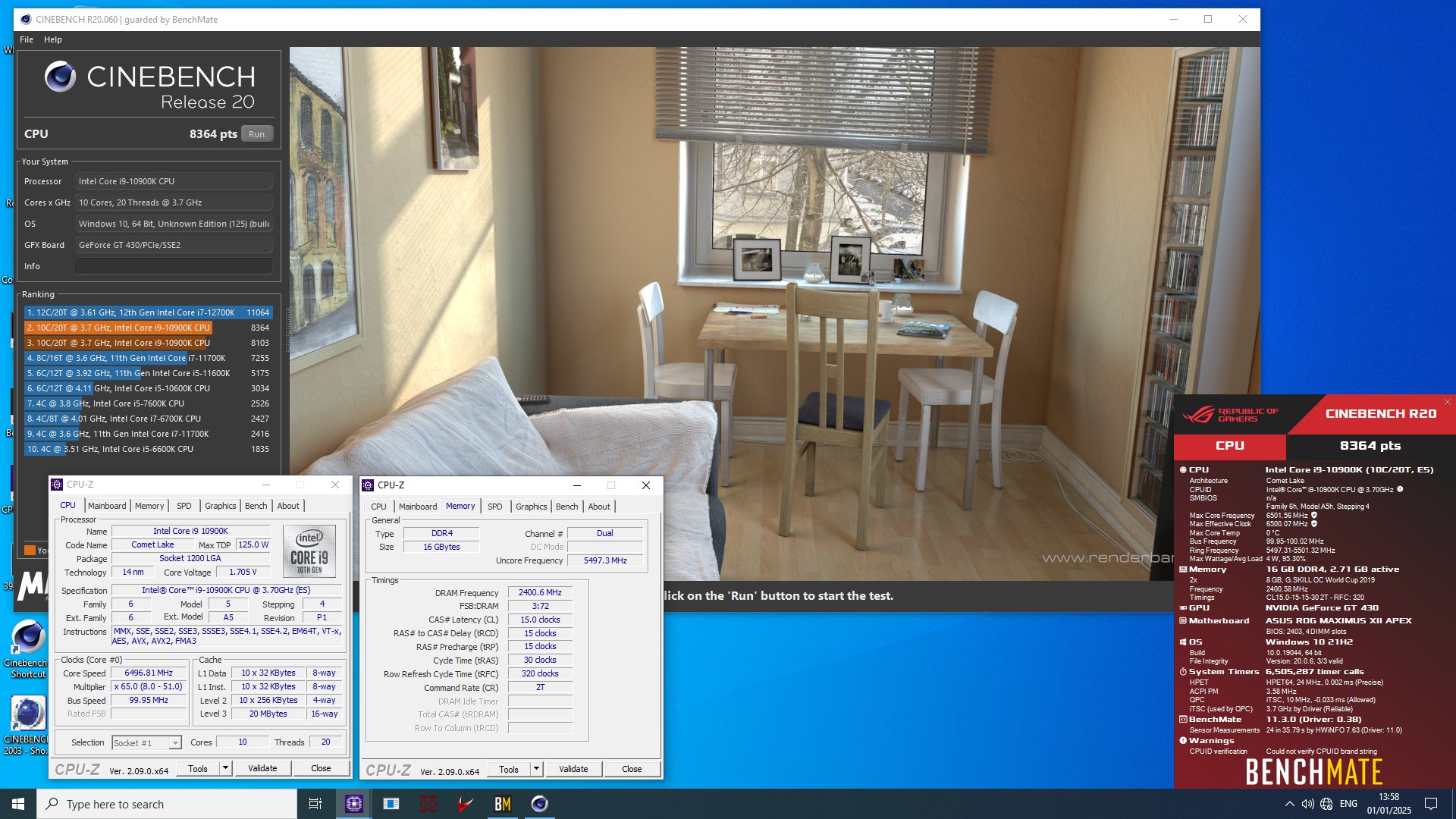Open the Help menu in Cinebench

click(x=52, y=39)
